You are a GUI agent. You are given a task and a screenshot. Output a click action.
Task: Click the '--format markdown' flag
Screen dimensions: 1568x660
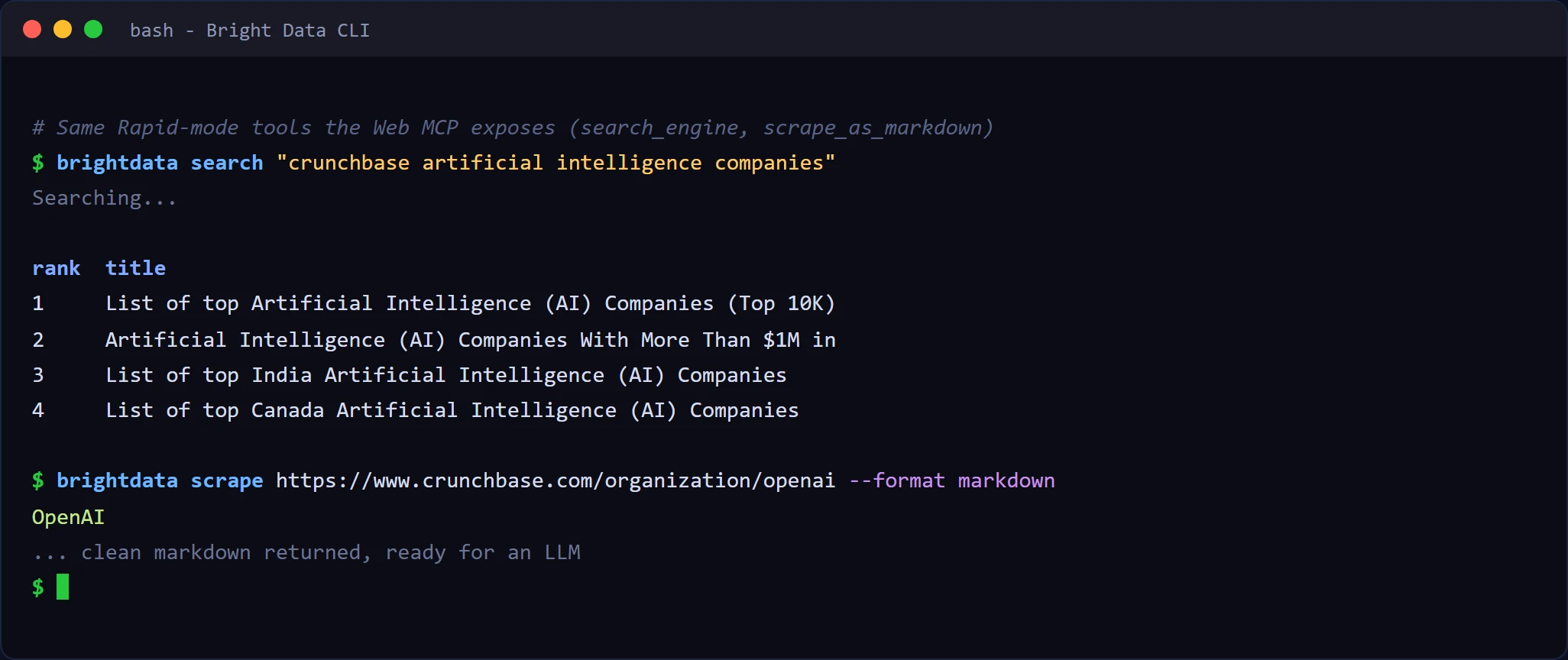coord(952,480)
